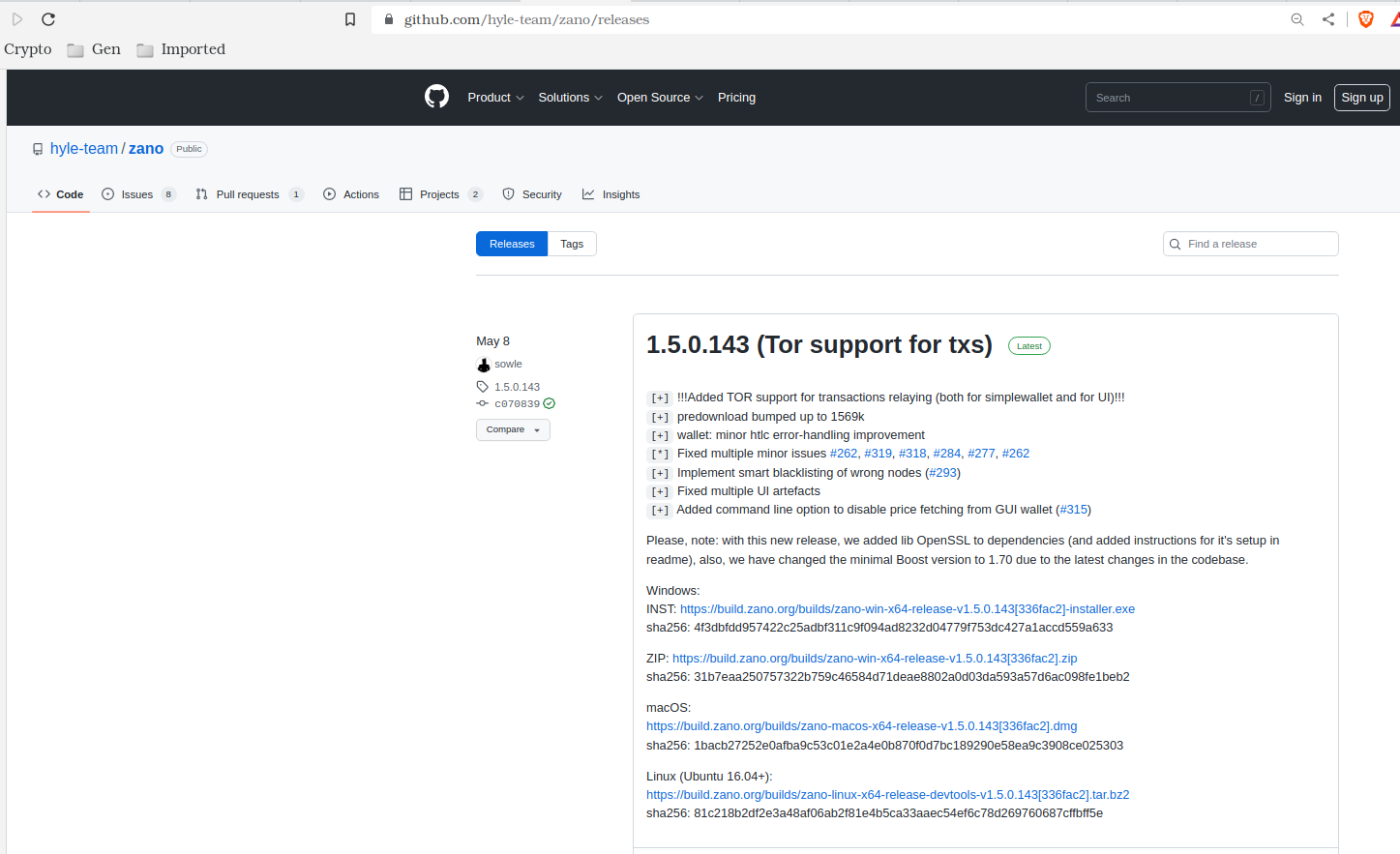This screenshot has width=1400, height=854.
Task: Click the Public repository badge
Action: tap(189, 149)
